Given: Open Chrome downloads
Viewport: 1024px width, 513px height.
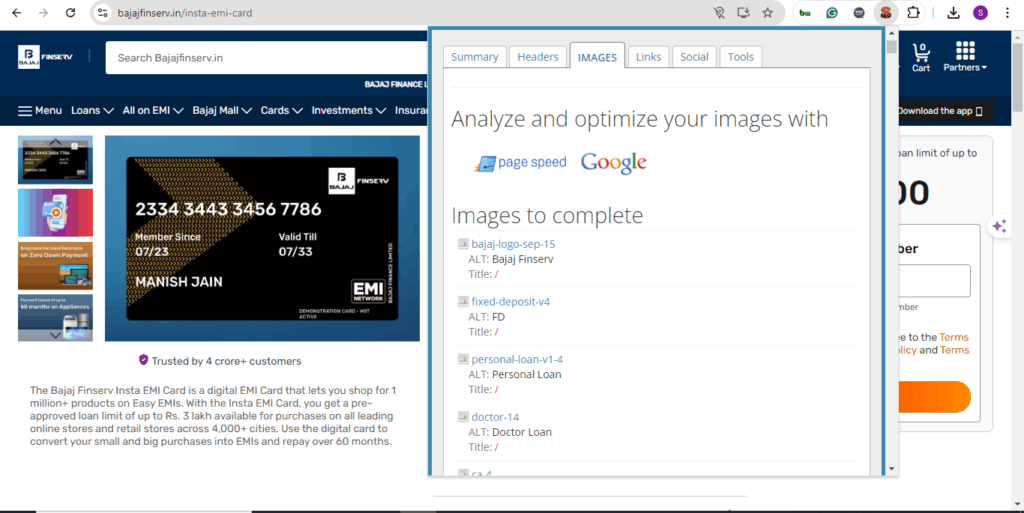Looking at the screenshot, I should tap(953, 12).
